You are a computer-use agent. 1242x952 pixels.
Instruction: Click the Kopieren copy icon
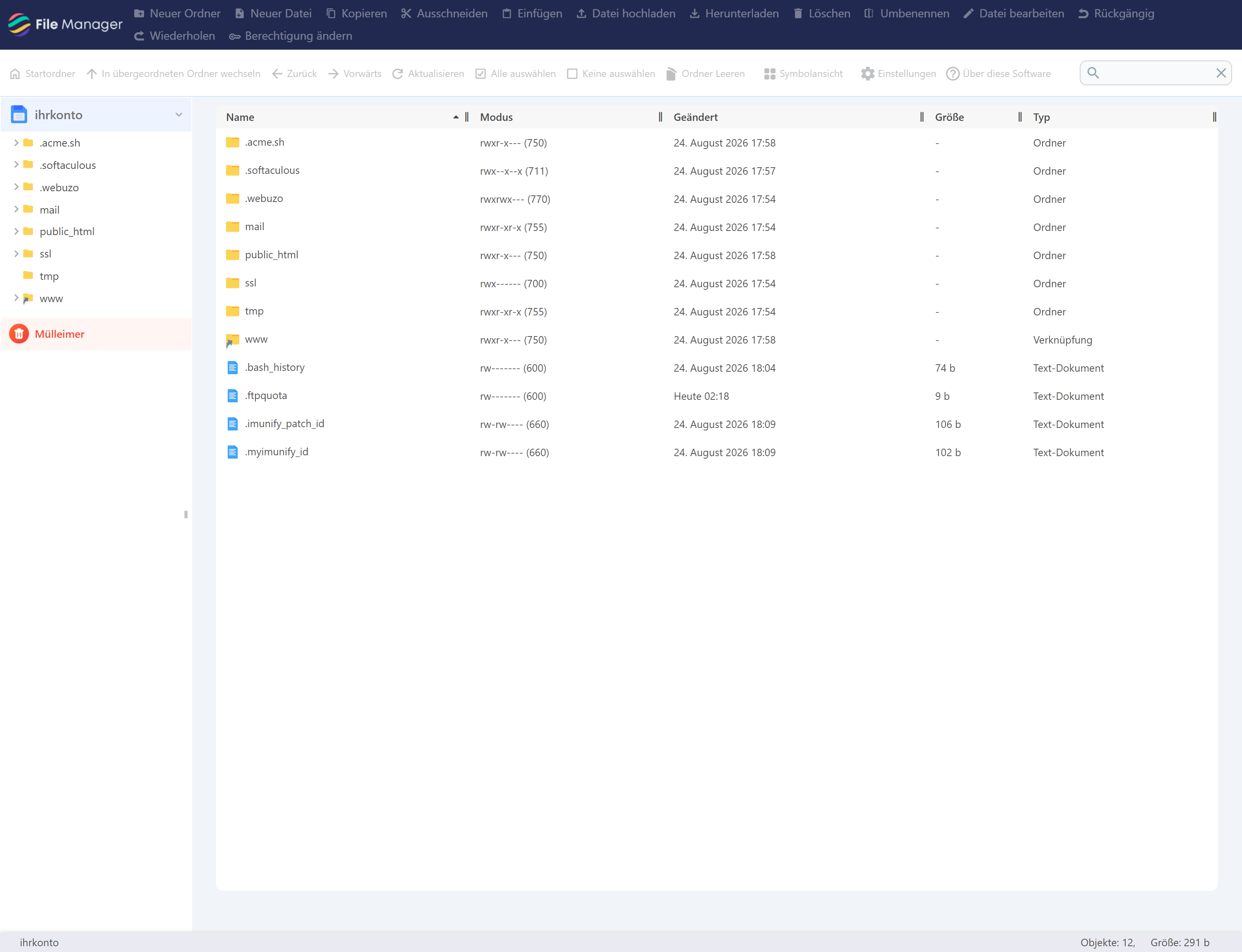pyautogui.click(x=331, y=13)
